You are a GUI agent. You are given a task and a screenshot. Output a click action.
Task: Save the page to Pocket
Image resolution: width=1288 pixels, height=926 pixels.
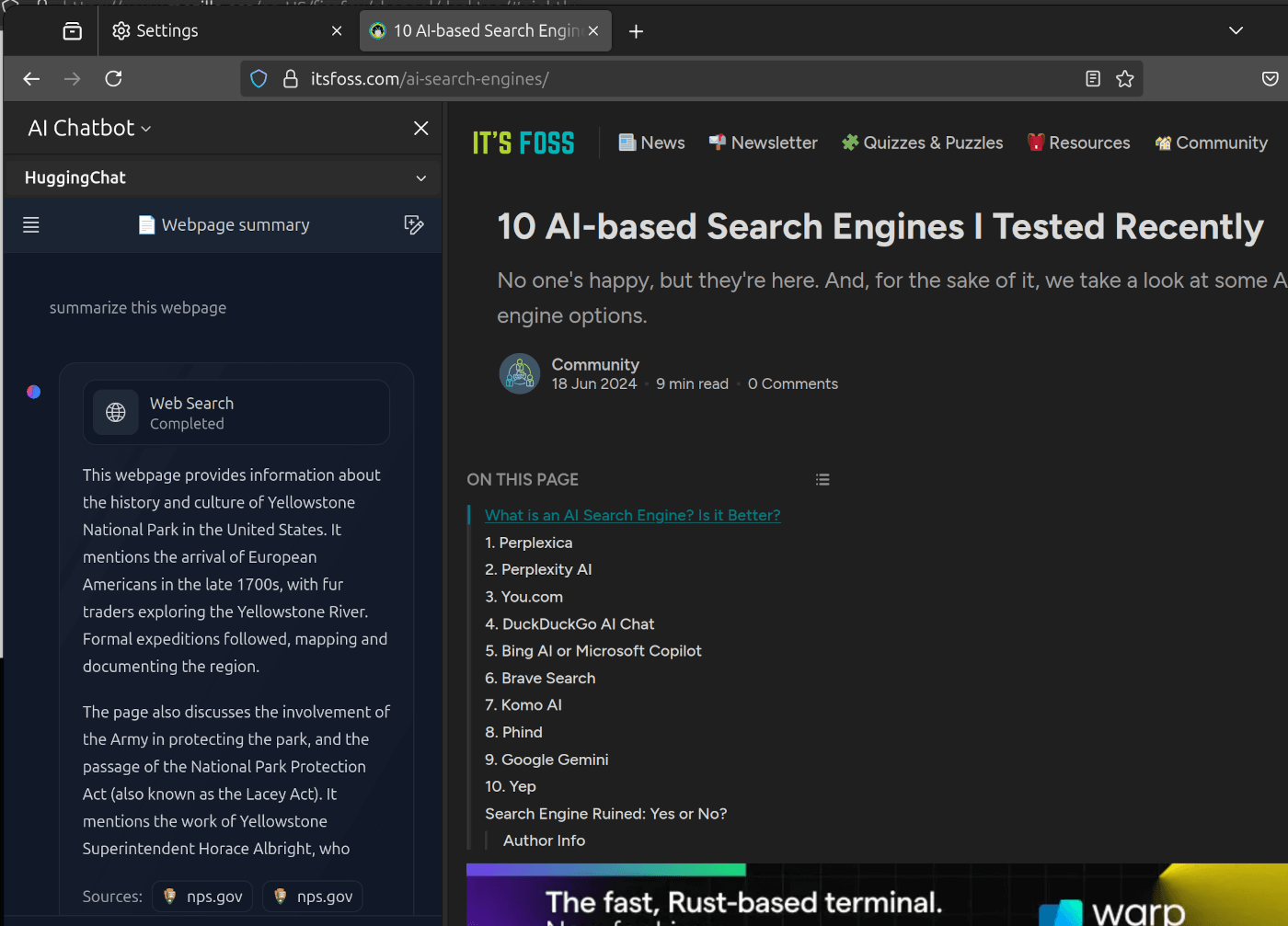tap(1271, 79)
